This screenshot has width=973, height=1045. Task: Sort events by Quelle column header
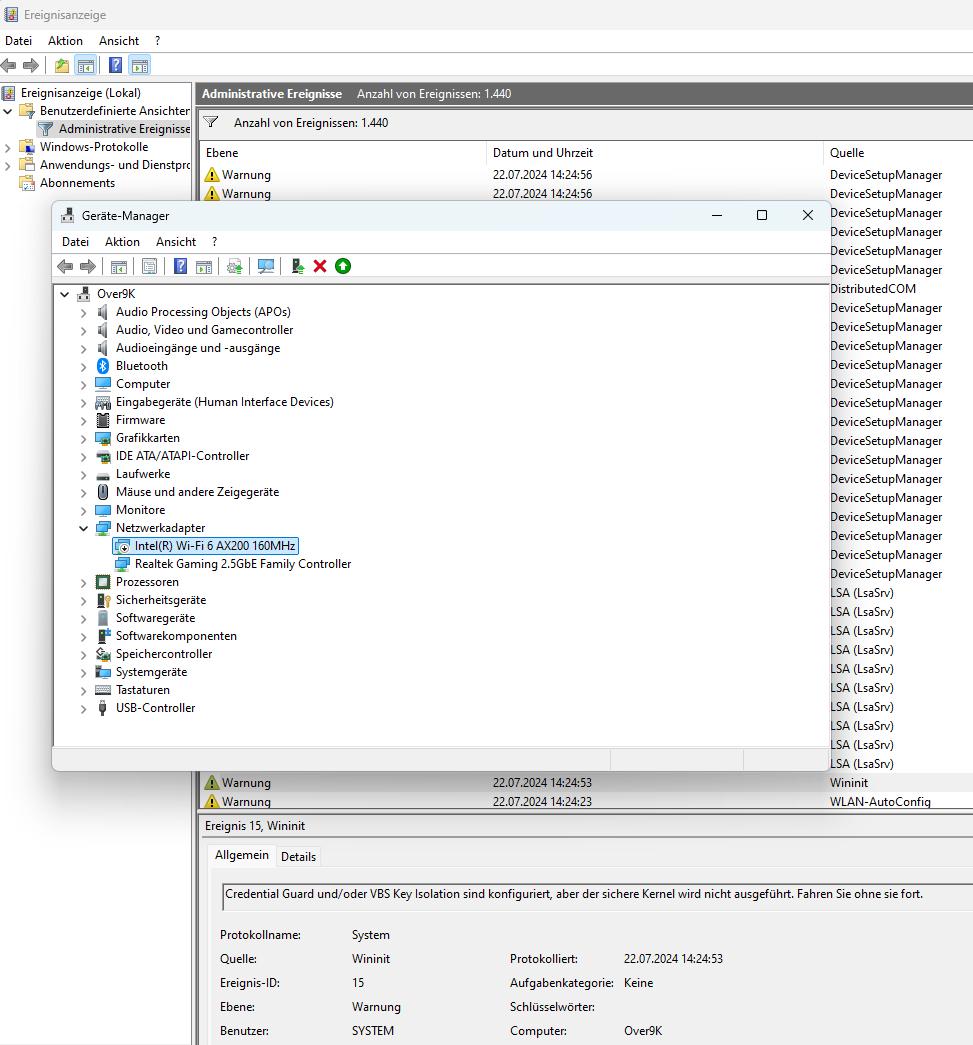coord(898,153)
